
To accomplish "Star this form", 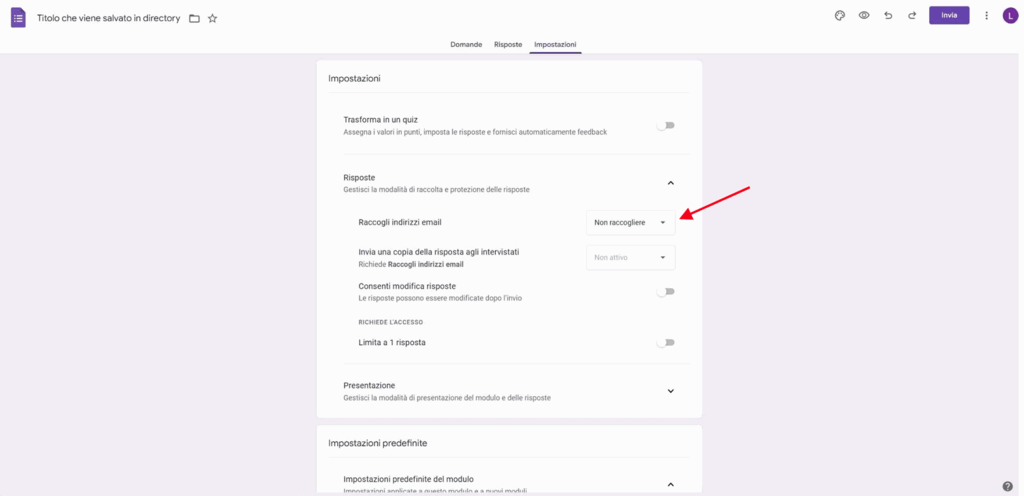I will click(212, 19).
